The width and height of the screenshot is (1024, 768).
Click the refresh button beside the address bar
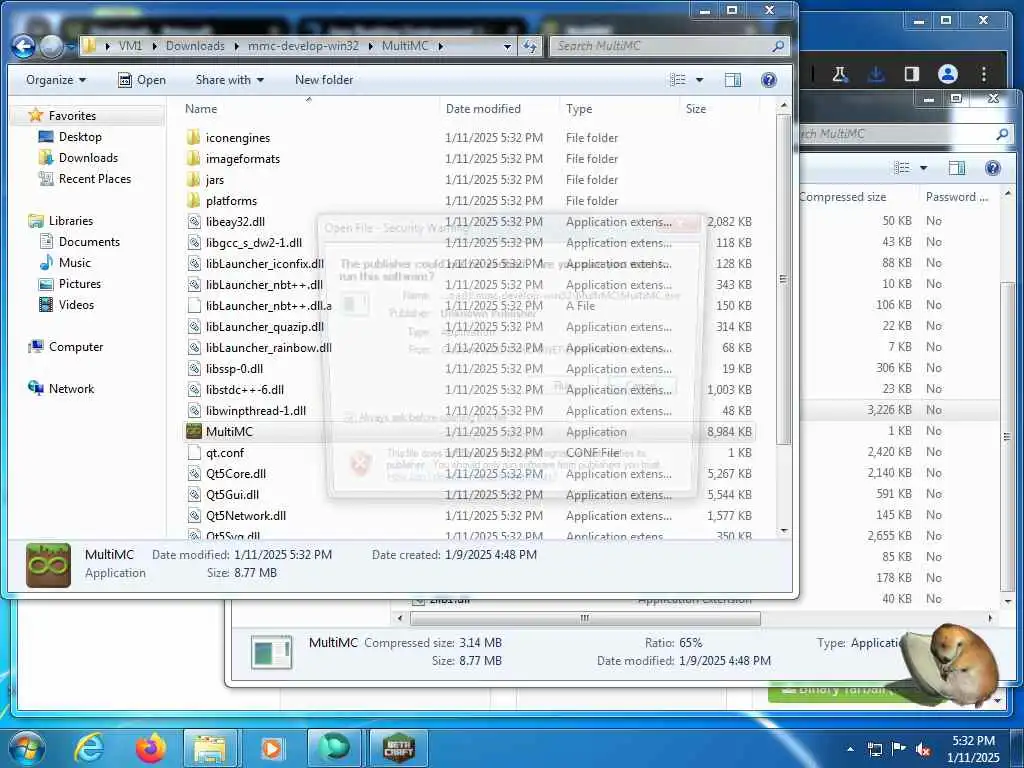[530, 46]
